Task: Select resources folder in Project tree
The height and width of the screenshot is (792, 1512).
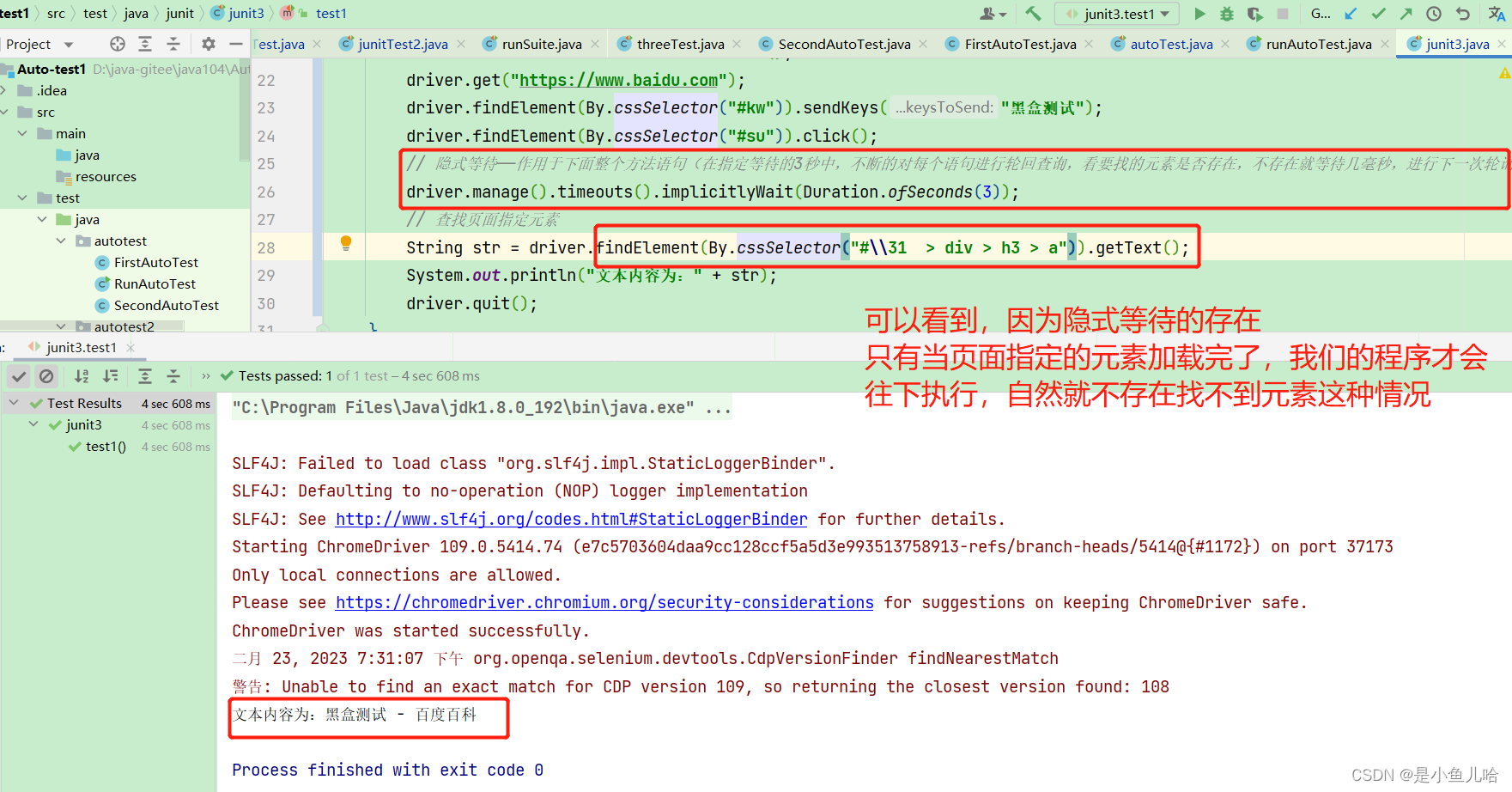Action: [105, 176]
